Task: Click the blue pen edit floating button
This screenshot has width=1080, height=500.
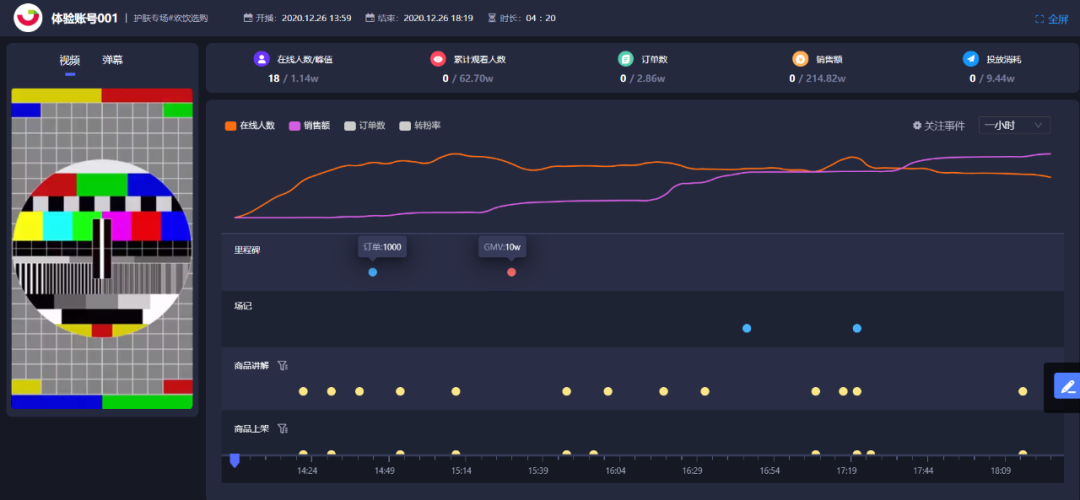Action: click(x=1068, y=386)
